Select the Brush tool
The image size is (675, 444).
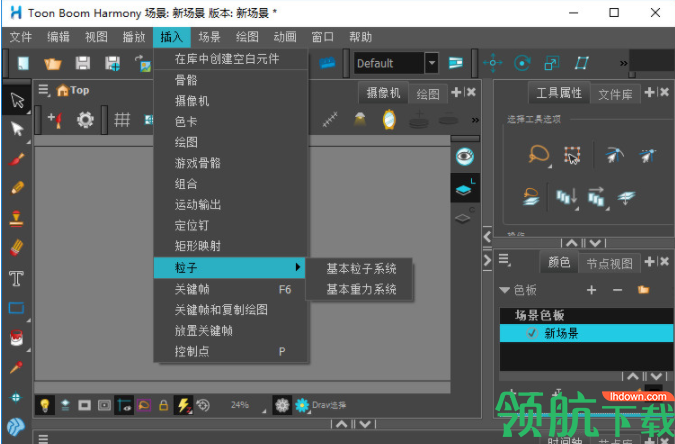[x=16, y=159]
